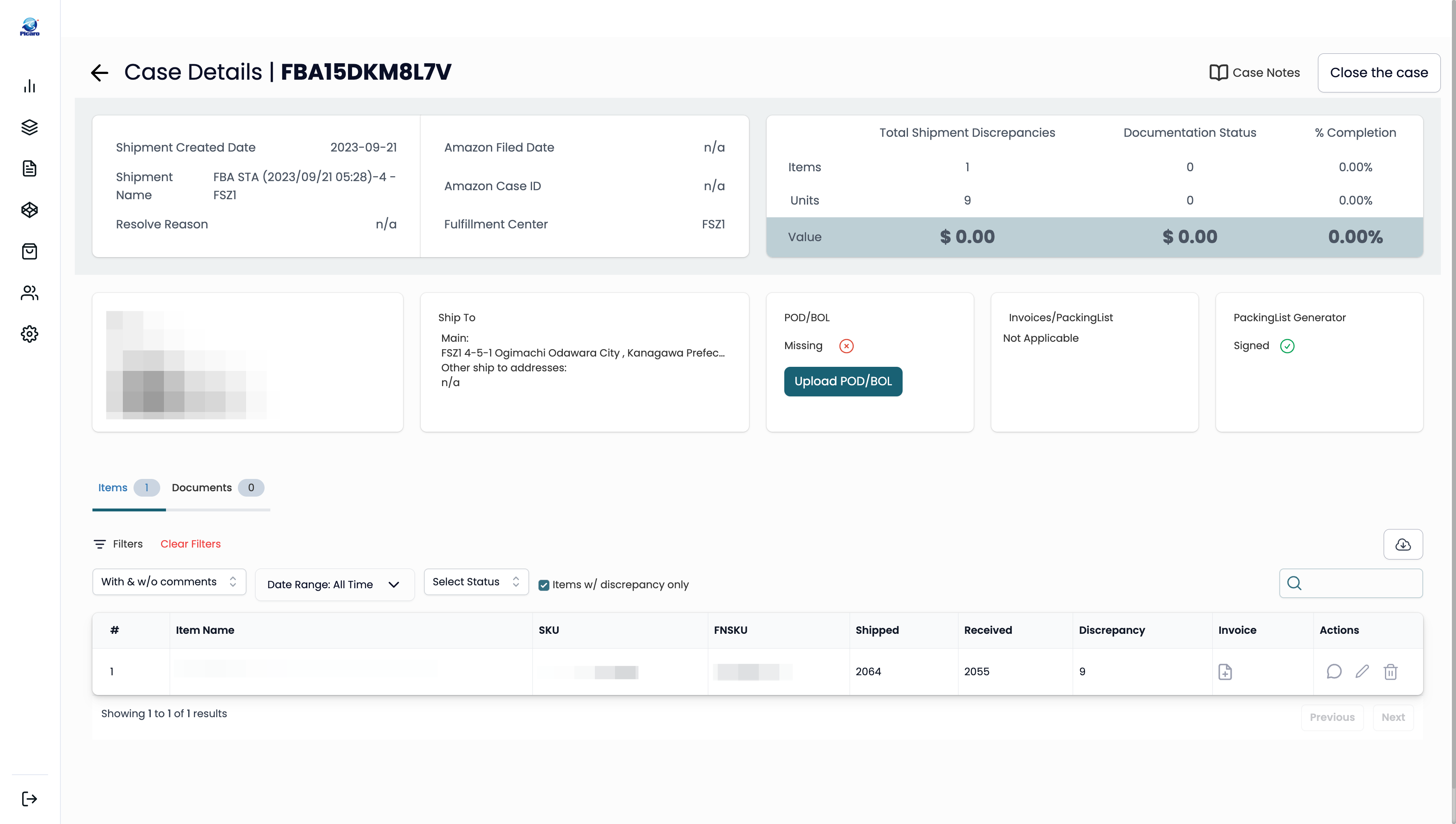Click the Upload POD/BOL button

pyautogui.click(x=843, y=382)
